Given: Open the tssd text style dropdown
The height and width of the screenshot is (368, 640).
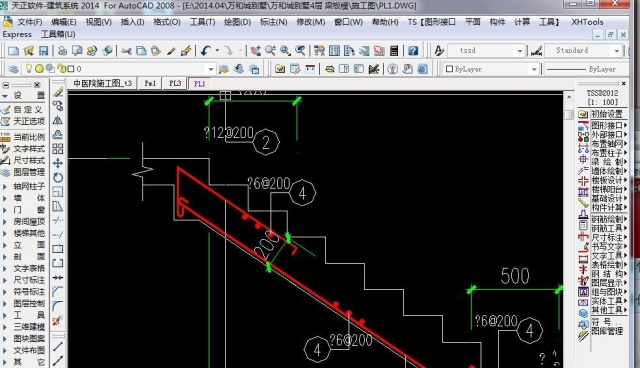Looking at the screenshot, I should click(x=520, y=51).
